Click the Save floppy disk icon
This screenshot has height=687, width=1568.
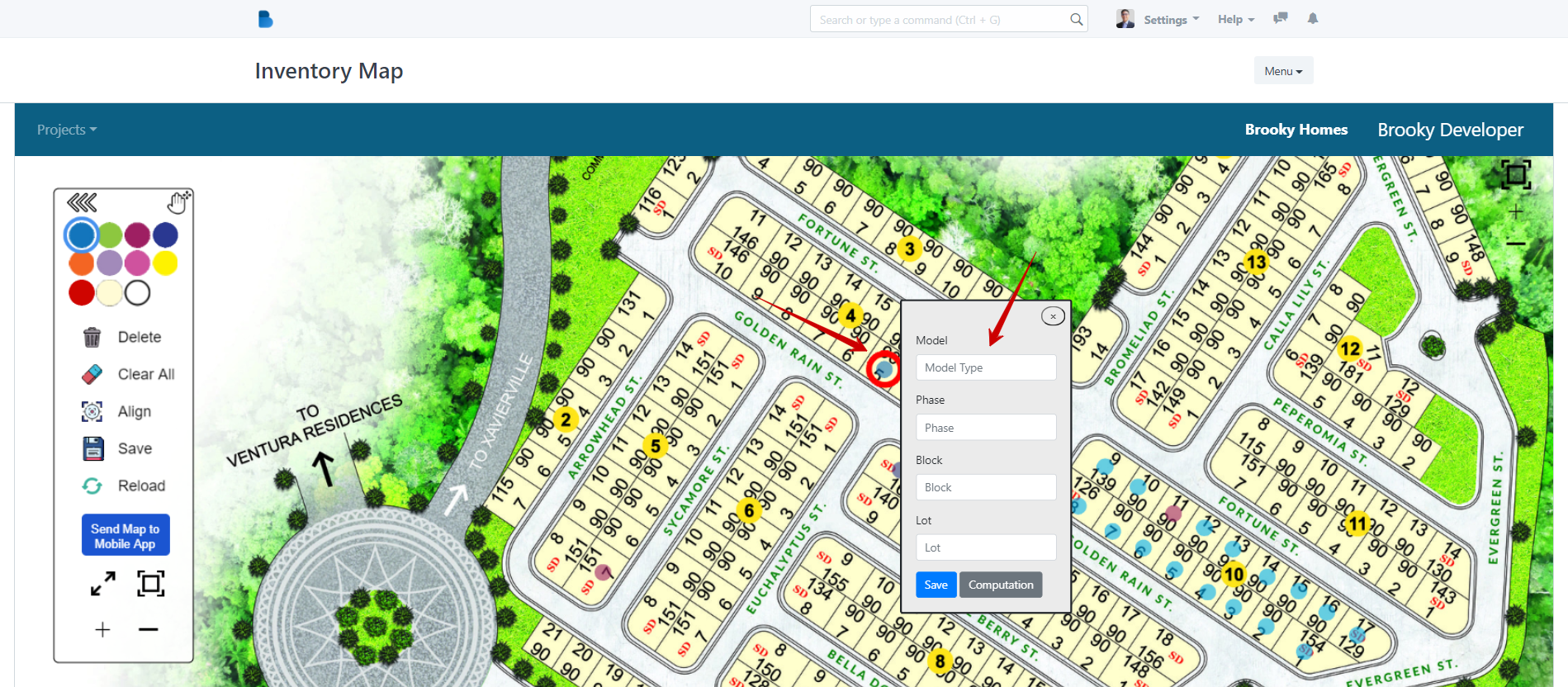(x=92, y=448)
